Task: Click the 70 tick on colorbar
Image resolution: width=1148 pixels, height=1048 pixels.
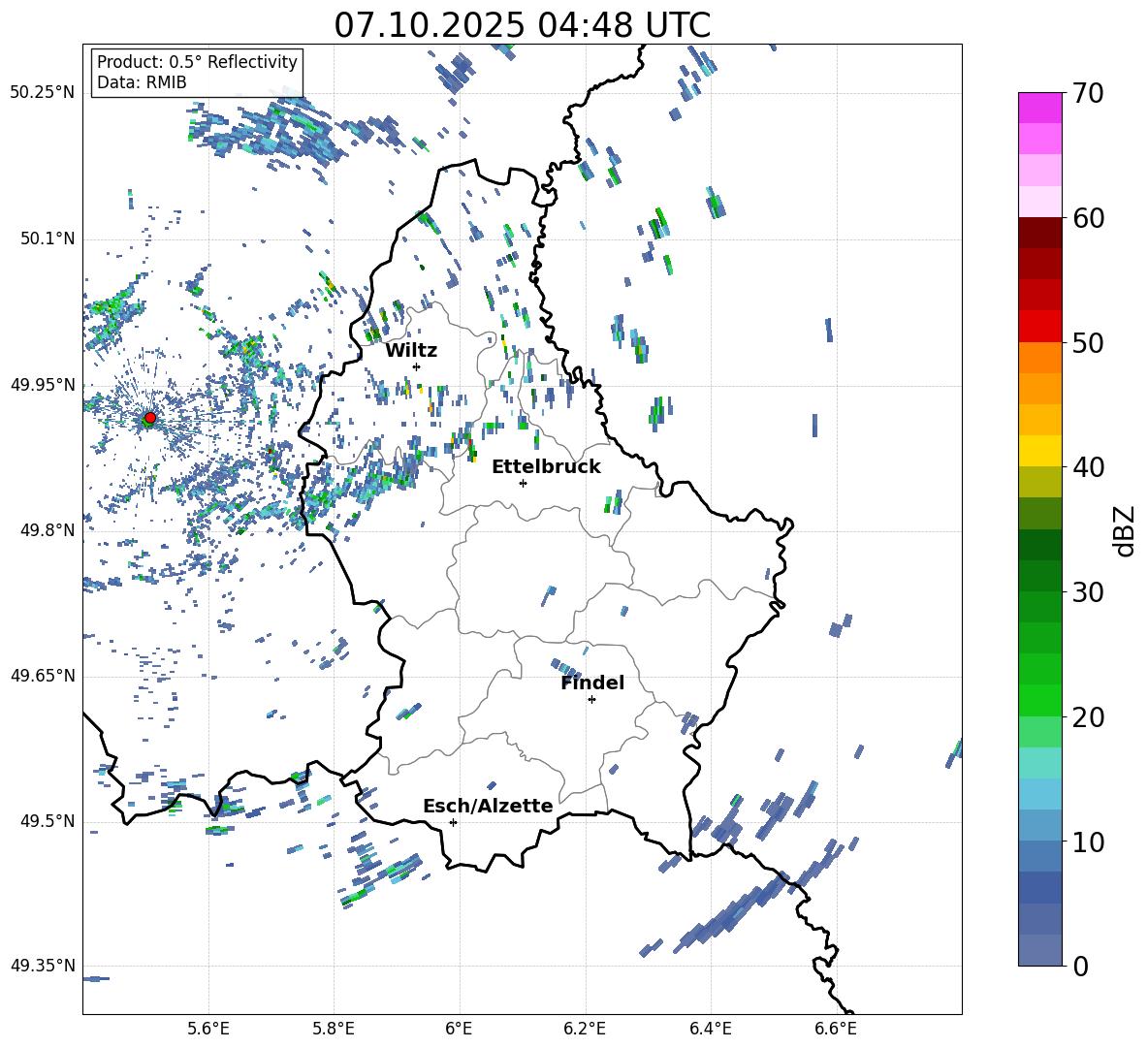Action: [1088, 94]
